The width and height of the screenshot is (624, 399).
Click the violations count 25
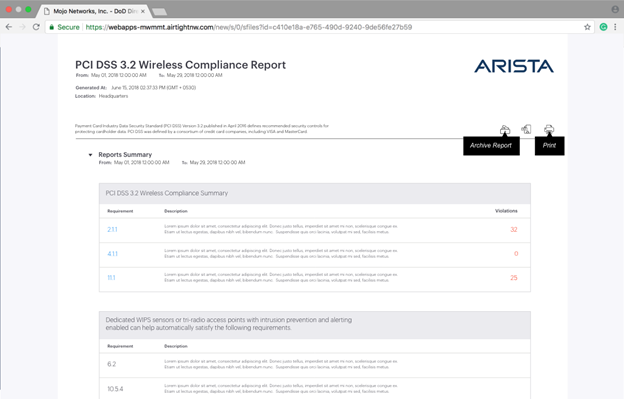[x=513, y=278]
